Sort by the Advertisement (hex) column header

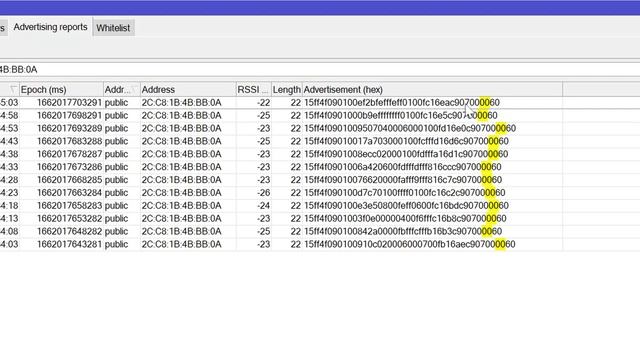click(432, 89)
